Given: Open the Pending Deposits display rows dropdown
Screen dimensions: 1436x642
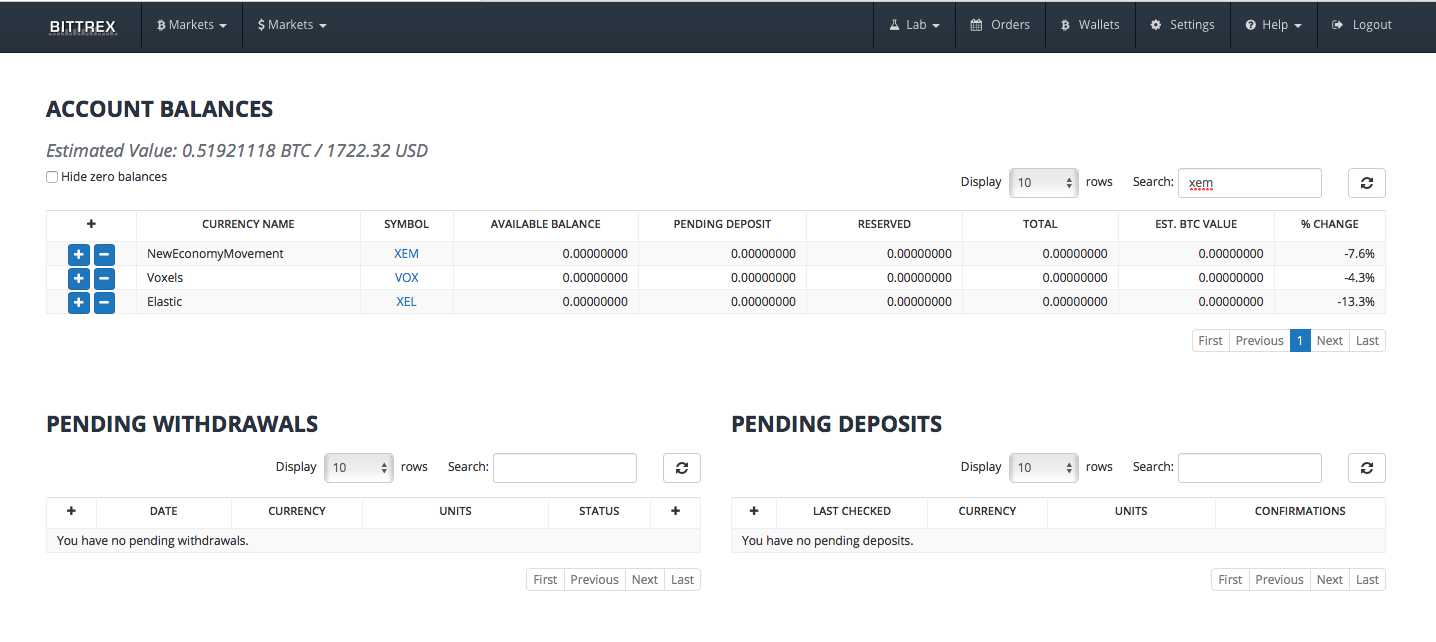Looking at the screenshot, I should click(1044, 468).
